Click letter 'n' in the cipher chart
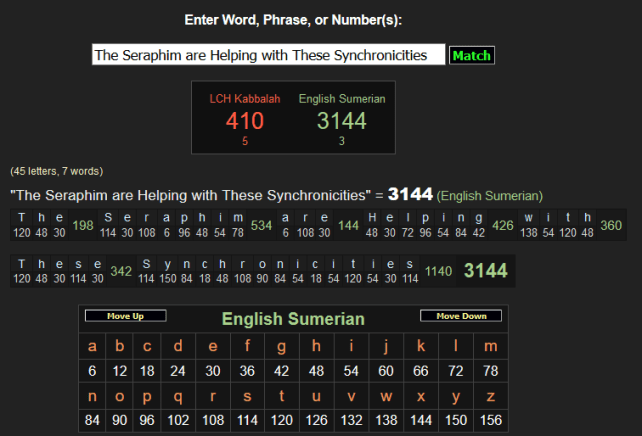Viewport: 642px width, 436px height. pyautogui.click(x=92, y=396)
